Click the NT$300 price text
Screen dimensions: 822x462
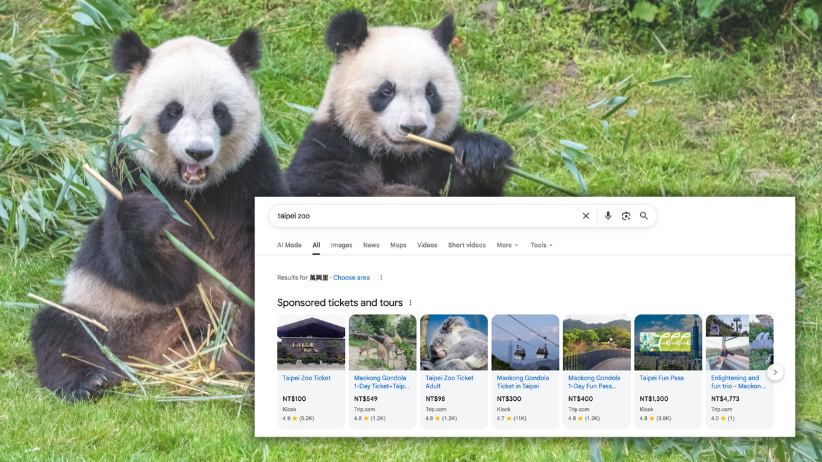tap(509, 399)
